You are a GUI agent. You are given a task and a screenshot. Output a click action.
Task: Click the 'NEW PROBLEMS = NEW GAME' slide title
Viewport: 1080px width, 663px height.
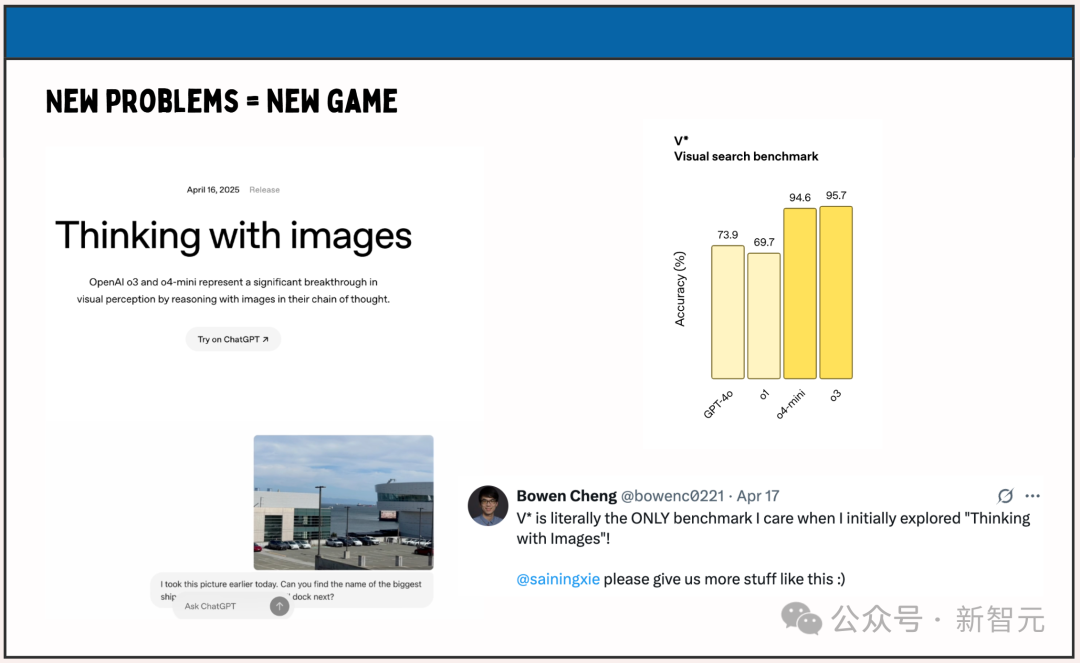coord(222,101)
